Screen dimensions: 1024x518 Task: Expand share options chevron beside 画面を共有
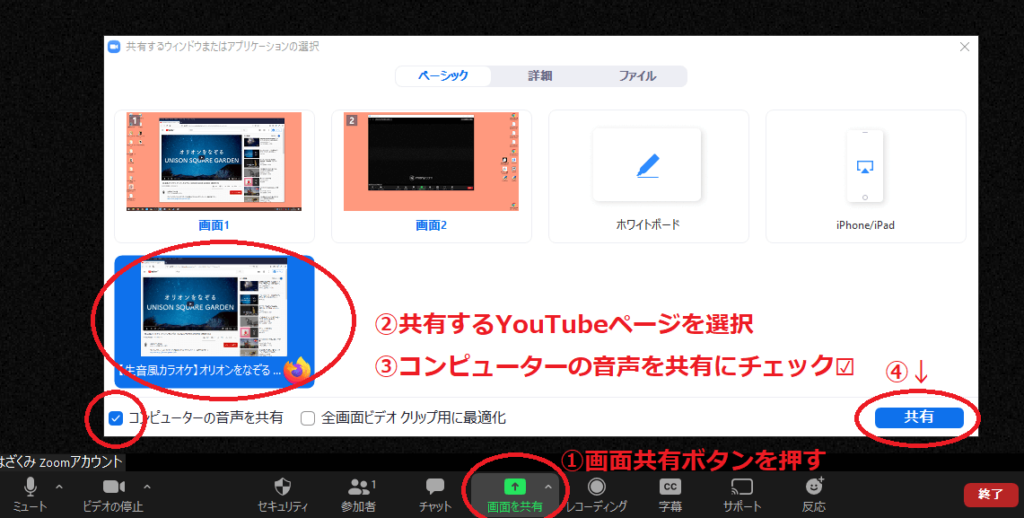pyautogui.click(x=548, y=487)
